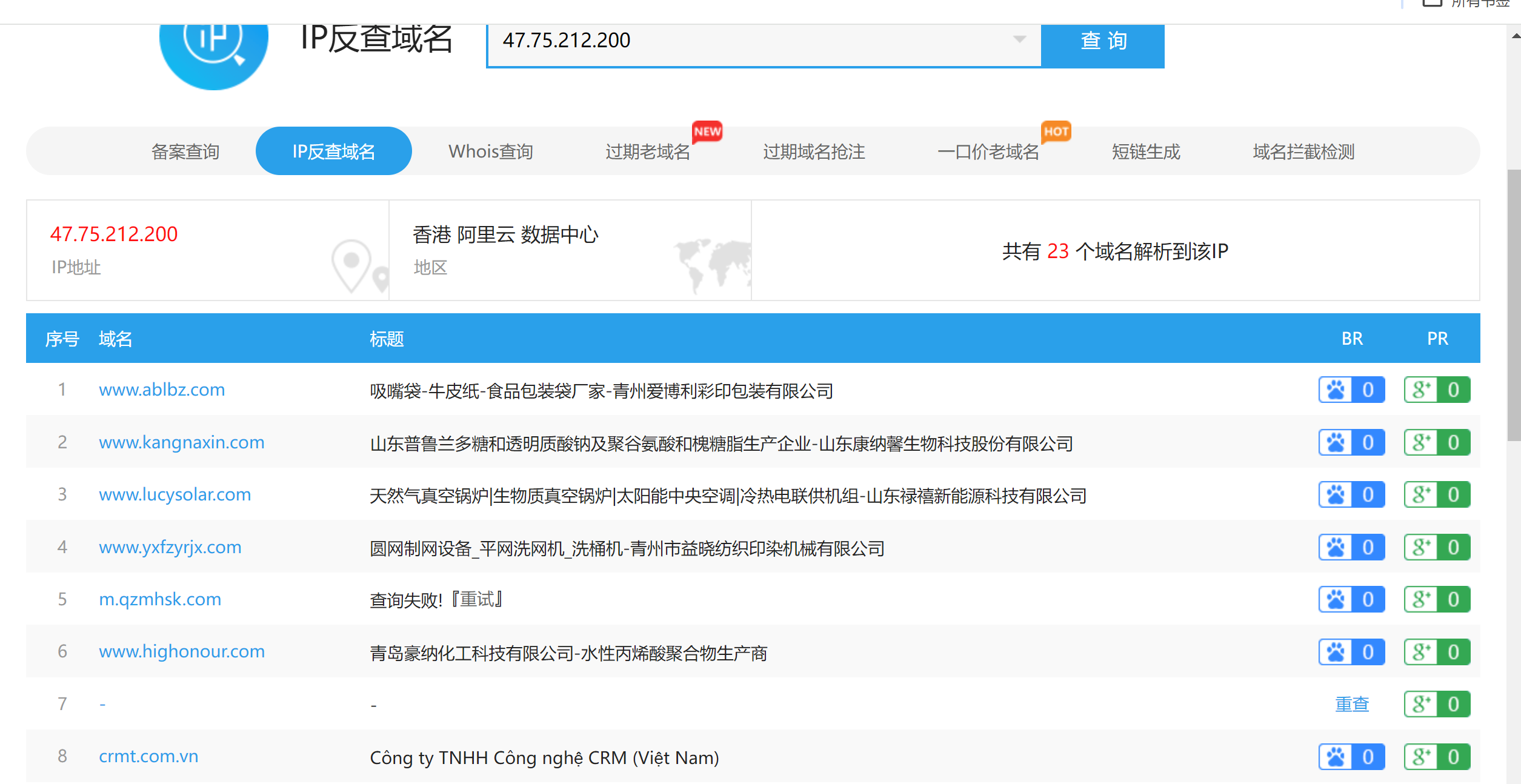The image size is (1521, 784).
Task: Click Baidu paw icon for www.highonour.com
Action: point(1336,652)
